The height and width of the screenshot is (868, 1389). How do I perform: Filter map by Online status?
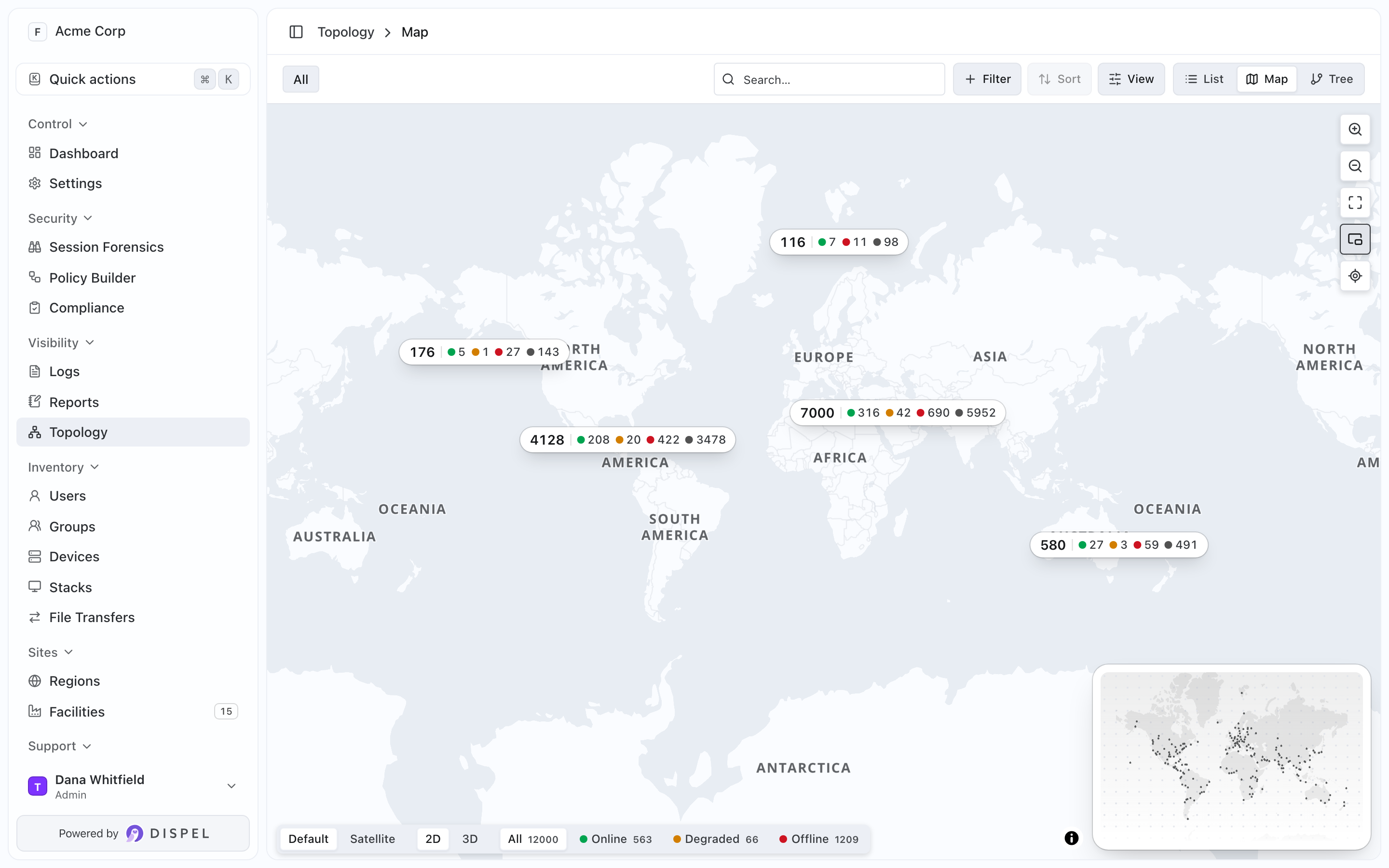coord(616,839)
